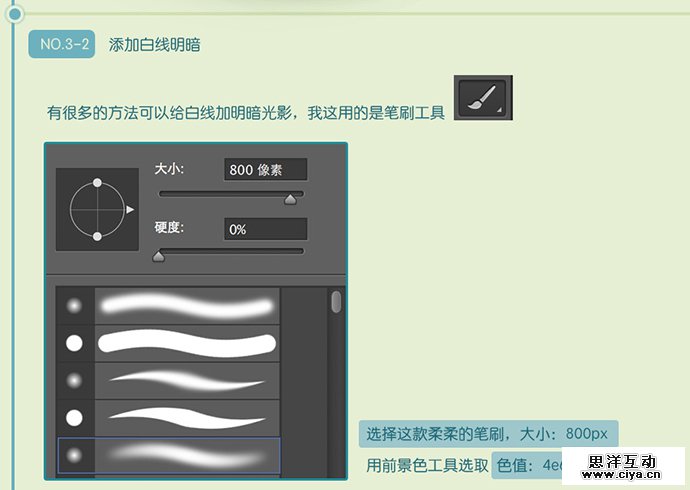690x490 pixels.
Task: Click the brush size slider handle
Action: coord(290,199)
